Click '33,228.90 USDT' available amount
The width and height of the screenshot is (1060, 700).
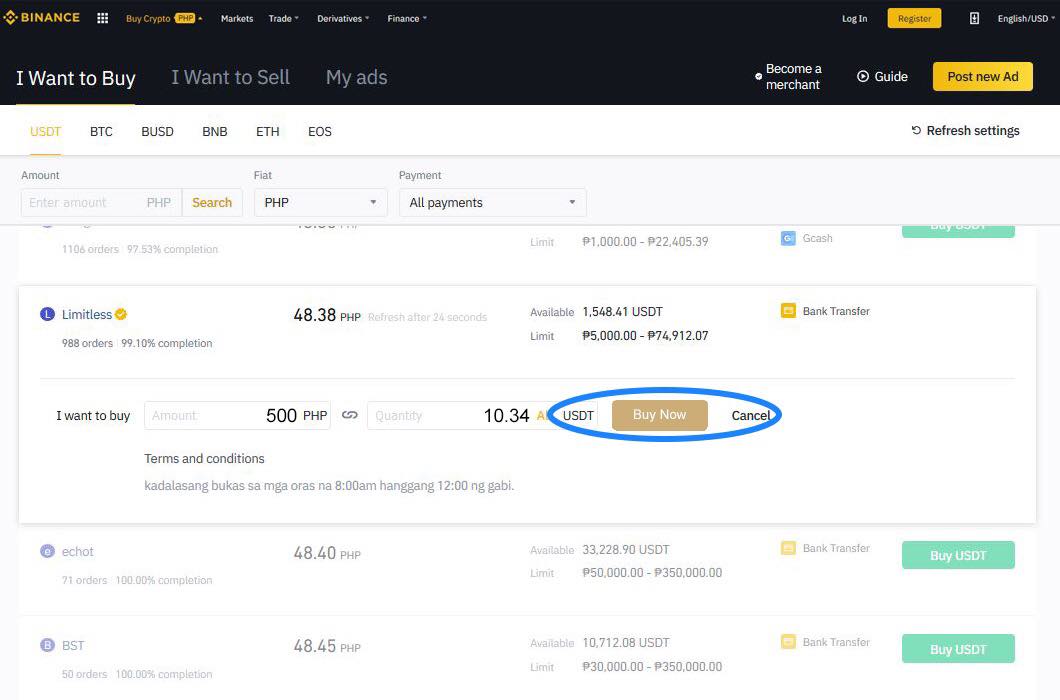(x=626, y=550)
